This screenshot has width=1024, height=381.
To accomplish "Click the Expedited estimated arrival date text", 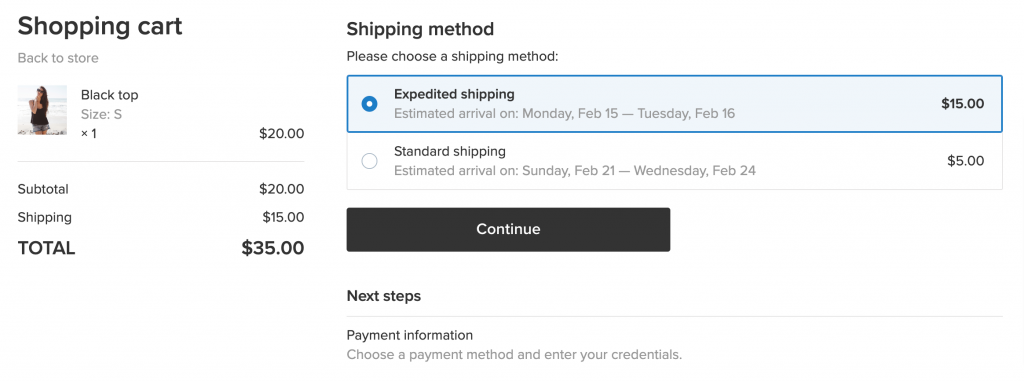I will pyautogui.click(x=564, y=114).
